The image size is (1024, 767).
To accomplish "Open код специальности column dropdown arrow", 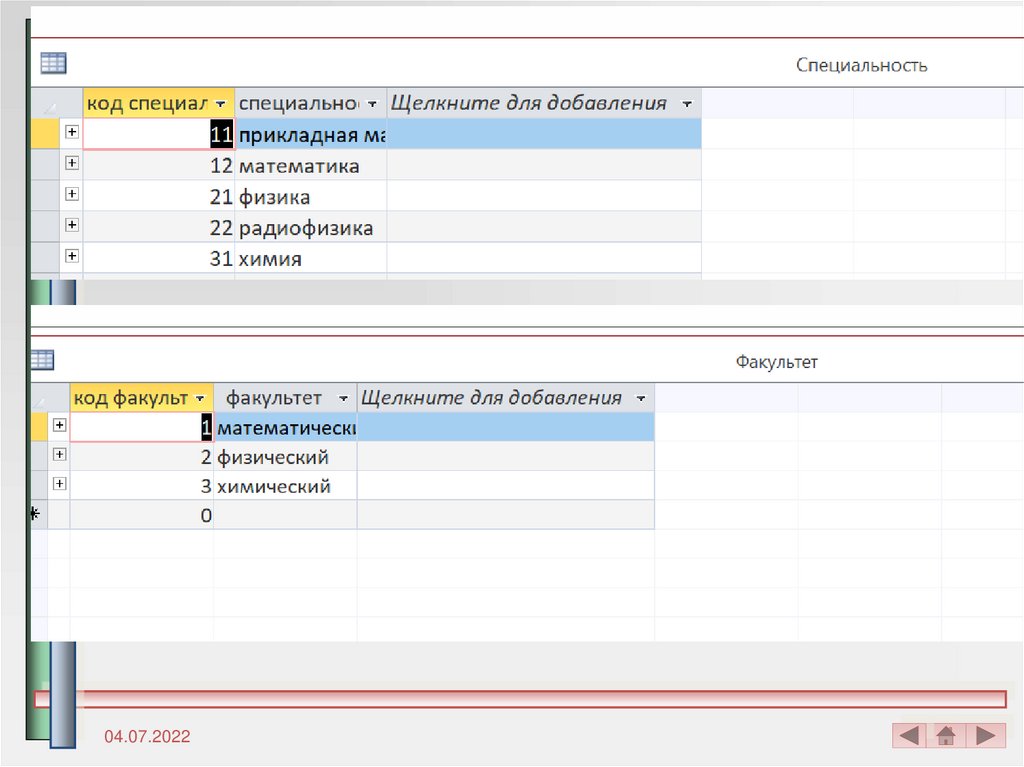I will point(221,104).
